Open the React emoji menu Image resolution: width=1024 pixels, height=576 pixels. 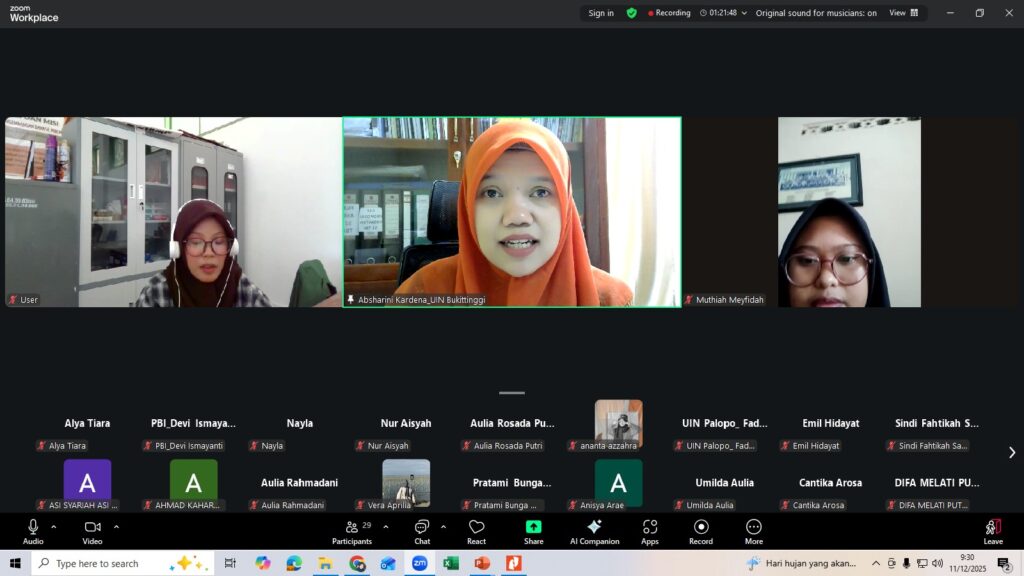tap(476, 531)
